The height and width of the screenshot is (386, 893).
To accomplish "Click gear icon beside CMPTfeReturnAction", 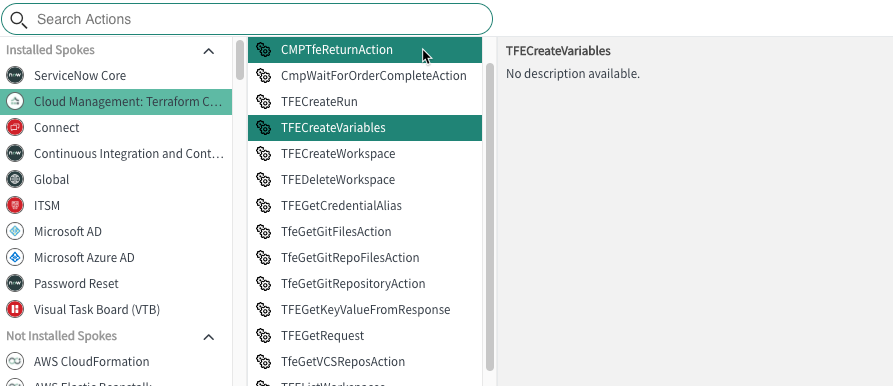I will 263,50.
